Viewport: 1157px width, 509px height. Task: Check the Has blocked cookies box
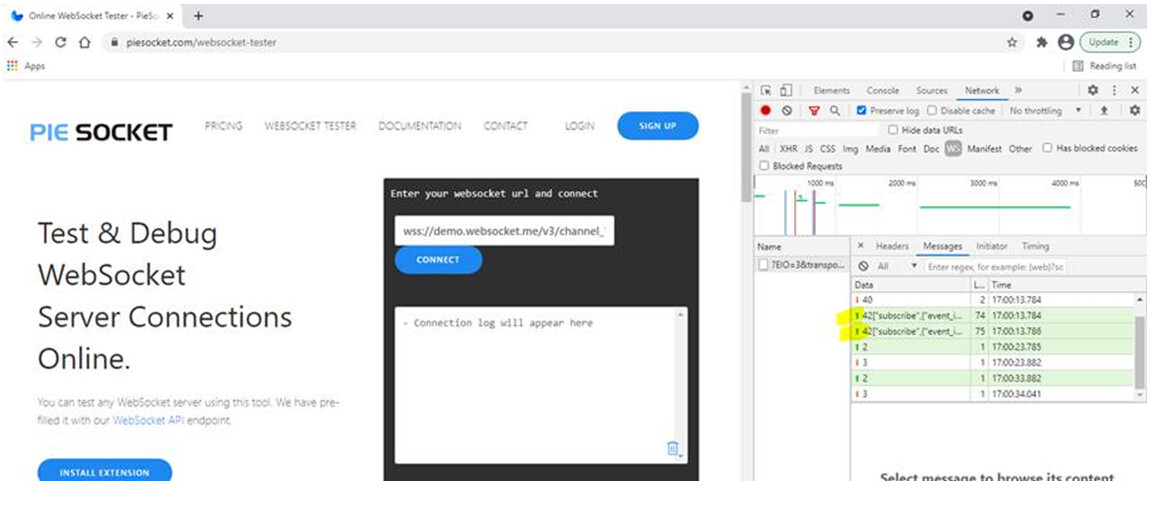tap(1047, 148)
